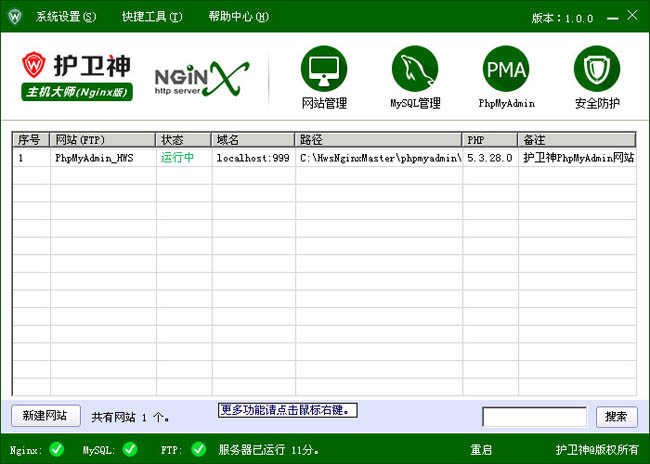Image resolution: width=650 pixels, height=464 pixels.
Task: Launch PhpMyAdmin via the PMA icon
Action: coord(506,69)
